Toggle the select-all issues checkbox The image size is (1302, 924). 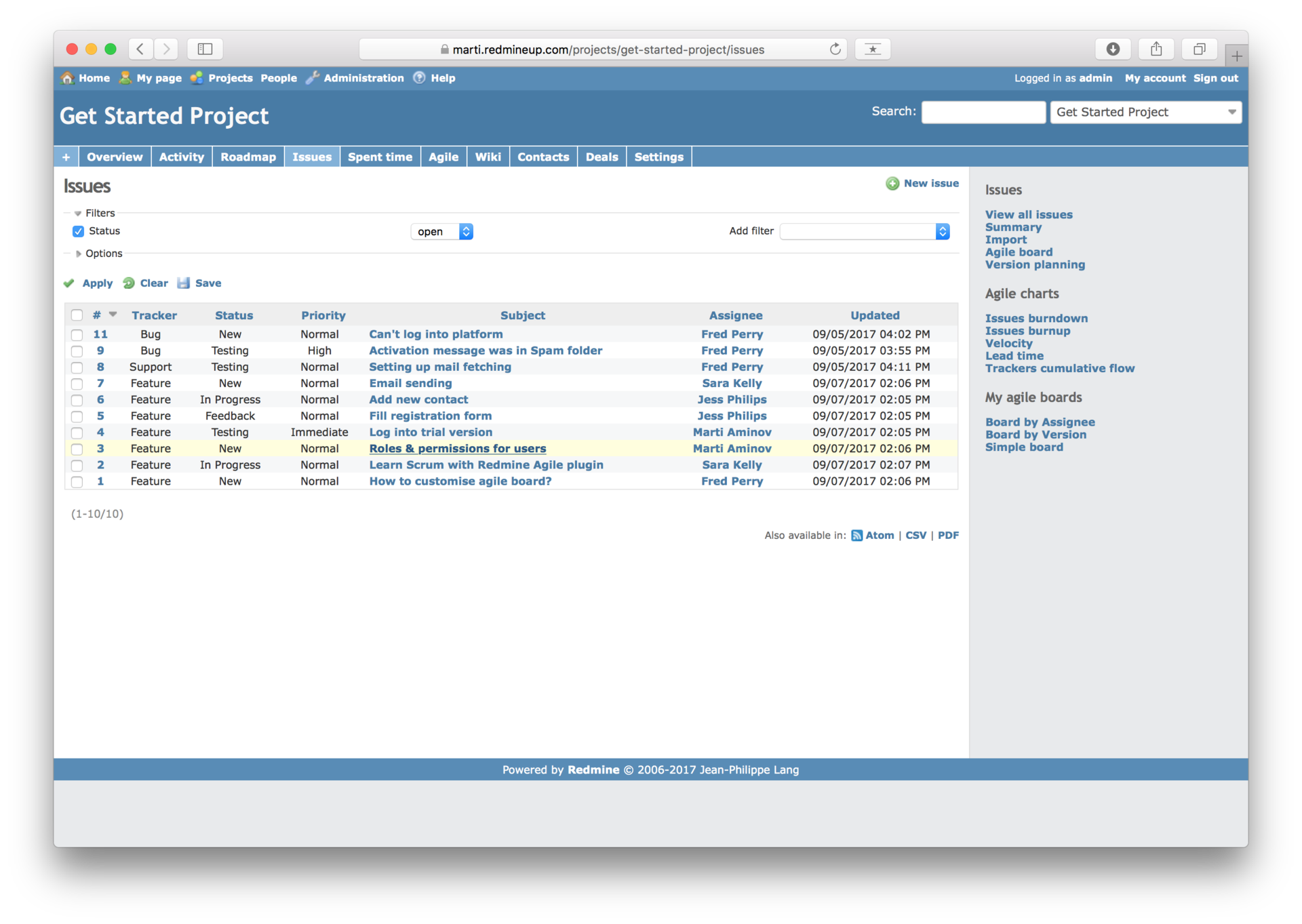(x=77, y=315)
